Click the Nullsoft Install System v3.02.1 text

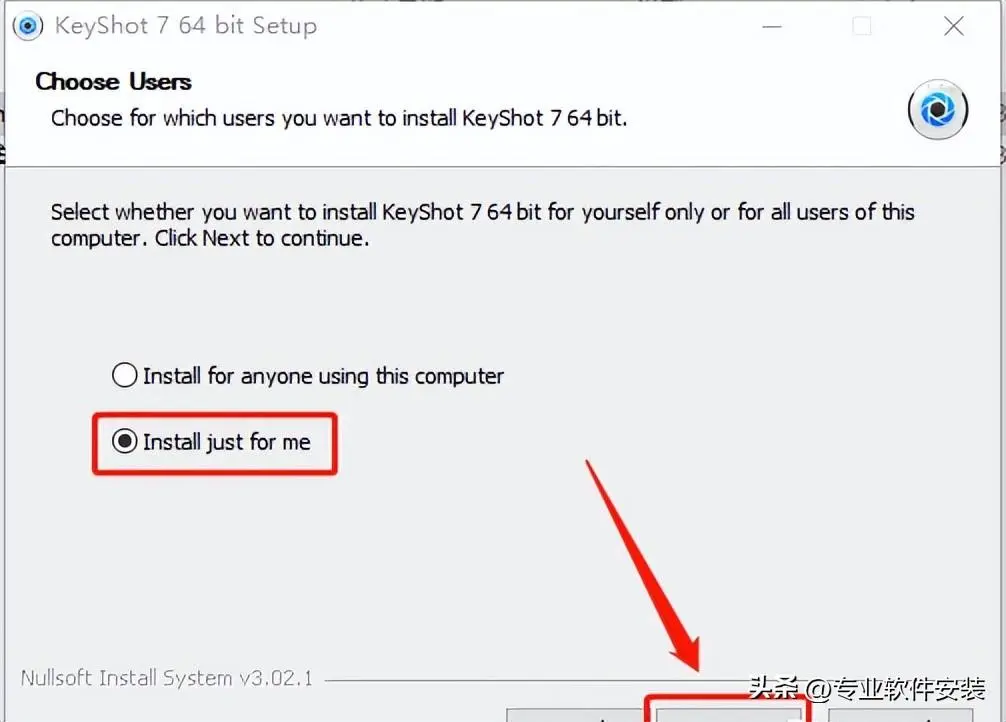167,678
